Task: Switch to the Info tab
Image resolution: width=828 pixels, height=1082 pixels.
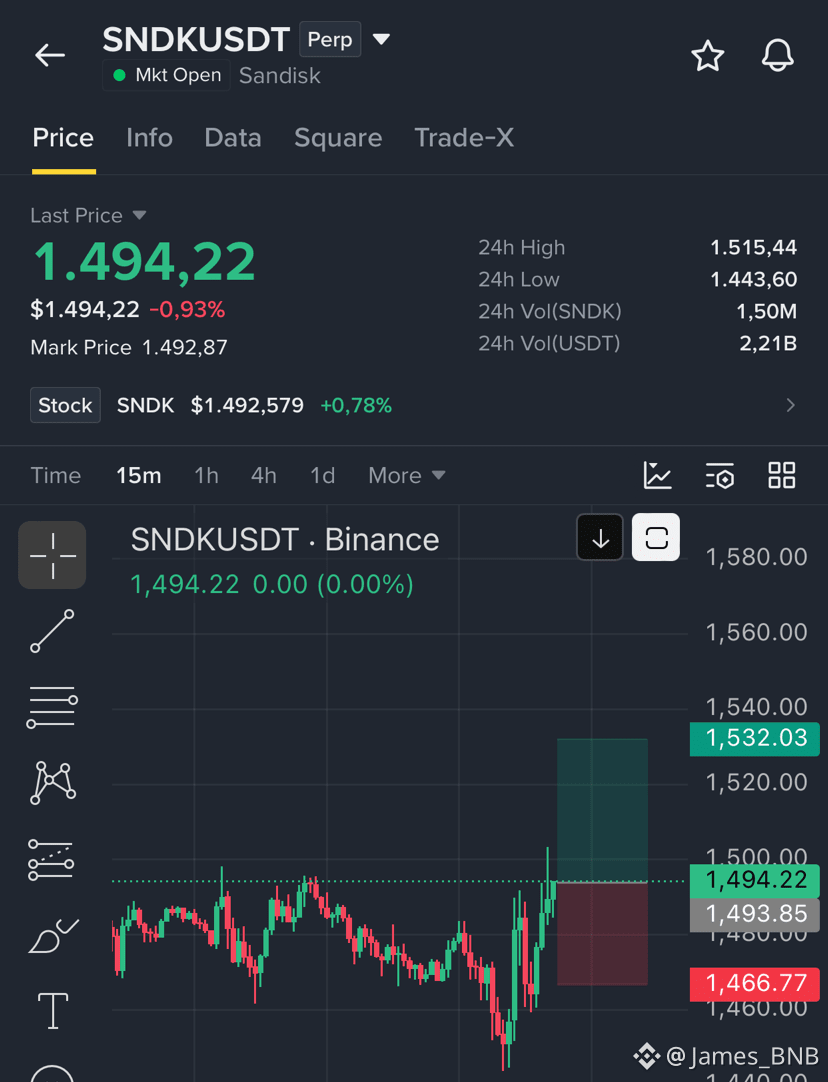Action: (x=149, y=138)
